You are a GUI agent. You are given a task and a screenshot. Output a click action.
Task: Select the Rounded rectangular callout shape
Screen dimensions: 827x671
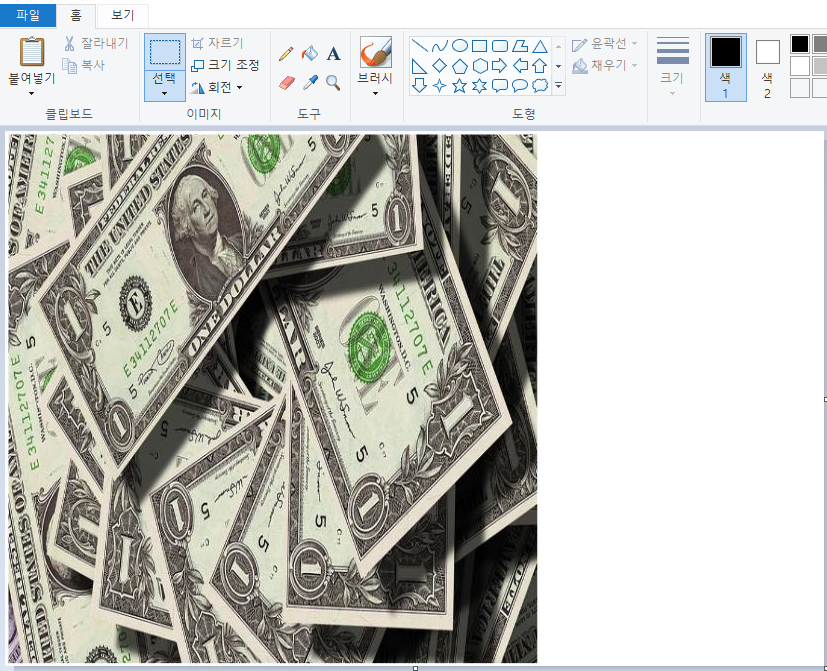click(x=499, y=85)
